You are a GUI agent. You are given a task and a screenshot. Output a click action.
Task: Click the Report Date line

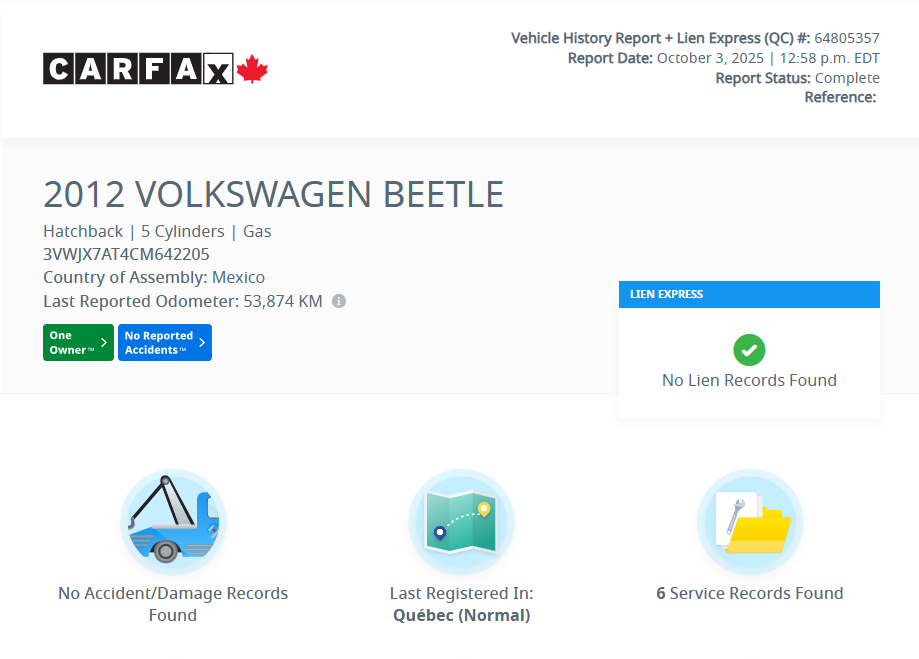723,58
